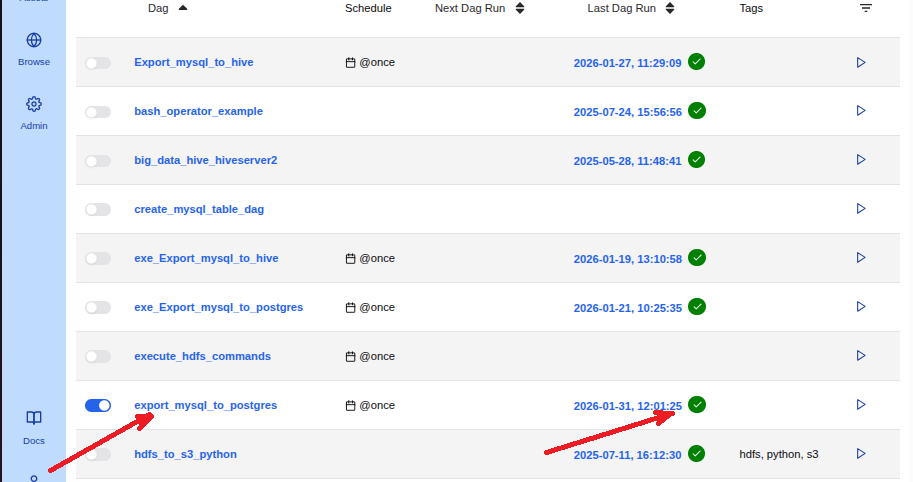Click success status icon for export_mysql_to_postgres

click(x=697, y=405)
